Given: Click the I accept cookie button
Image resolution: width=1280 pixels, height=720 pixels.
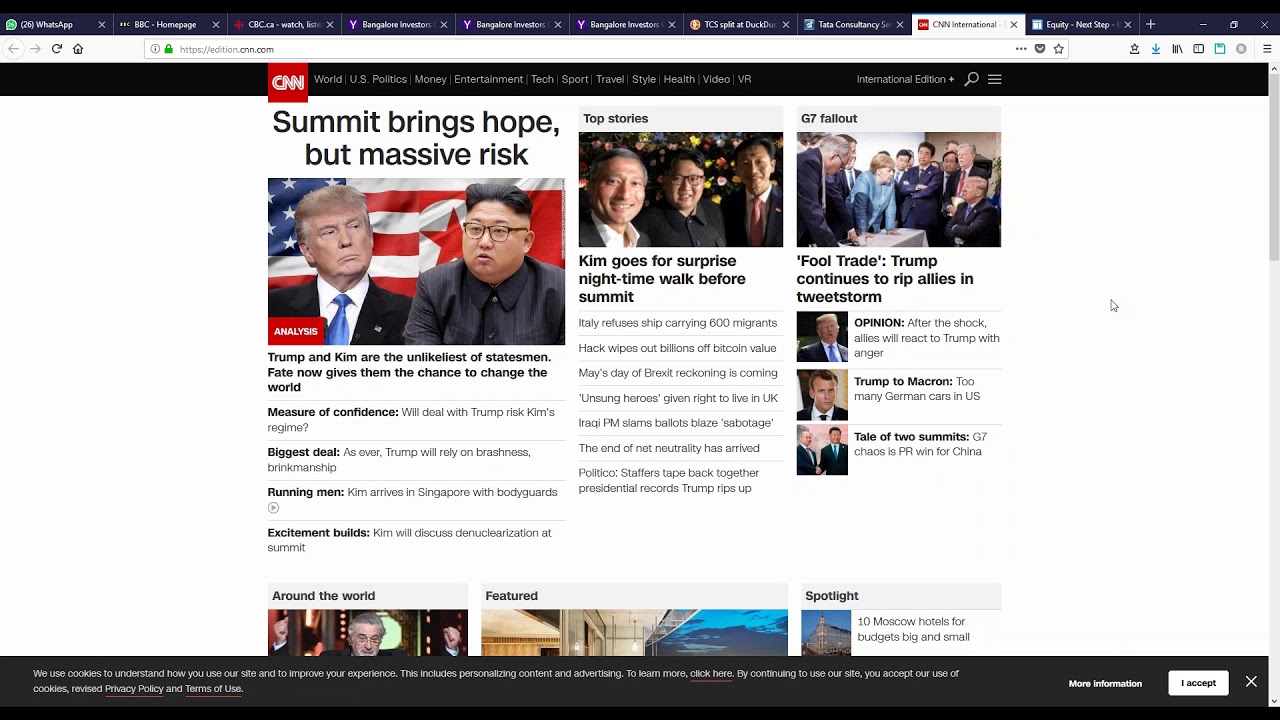Looking at the screenshot, I should tap(1198, 683).
